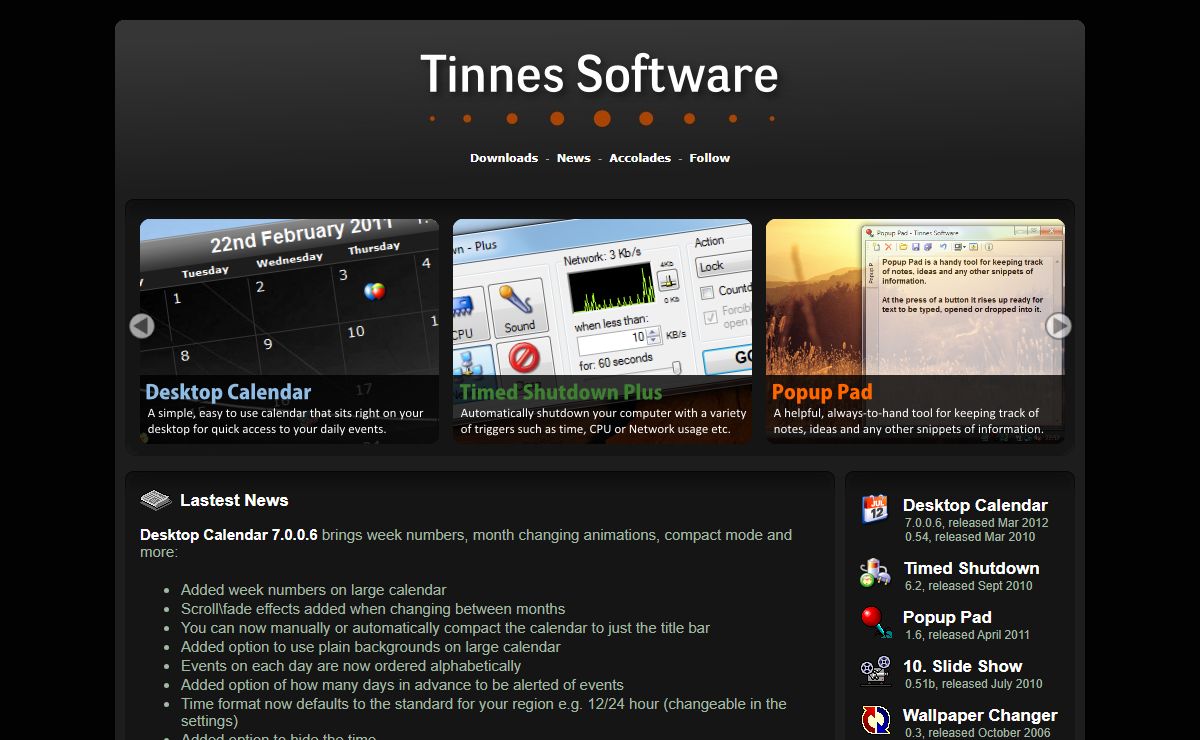Click the orange Popup Pad carousel heading

(822, 392)
